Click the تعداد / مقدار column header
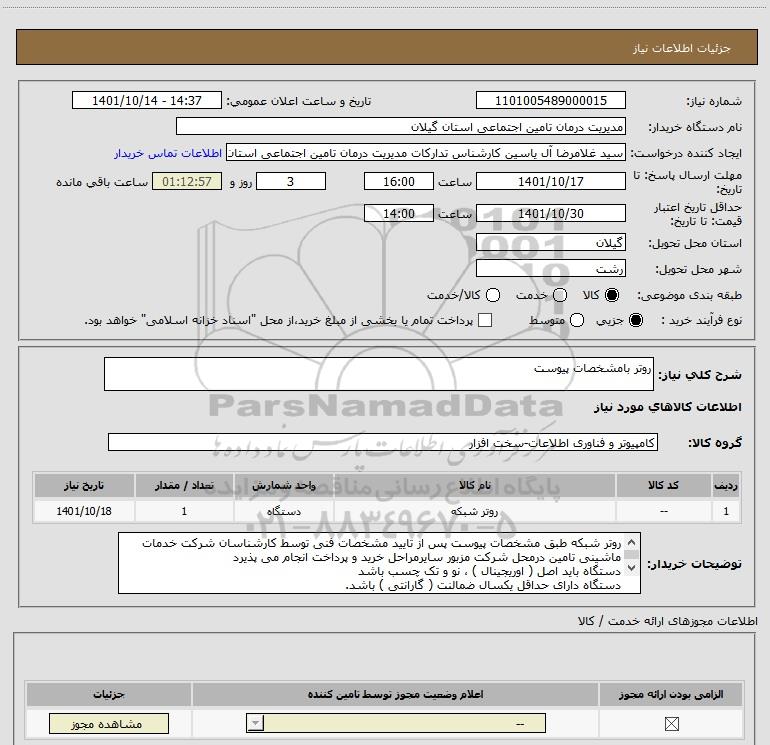 [x=184, y=485]
